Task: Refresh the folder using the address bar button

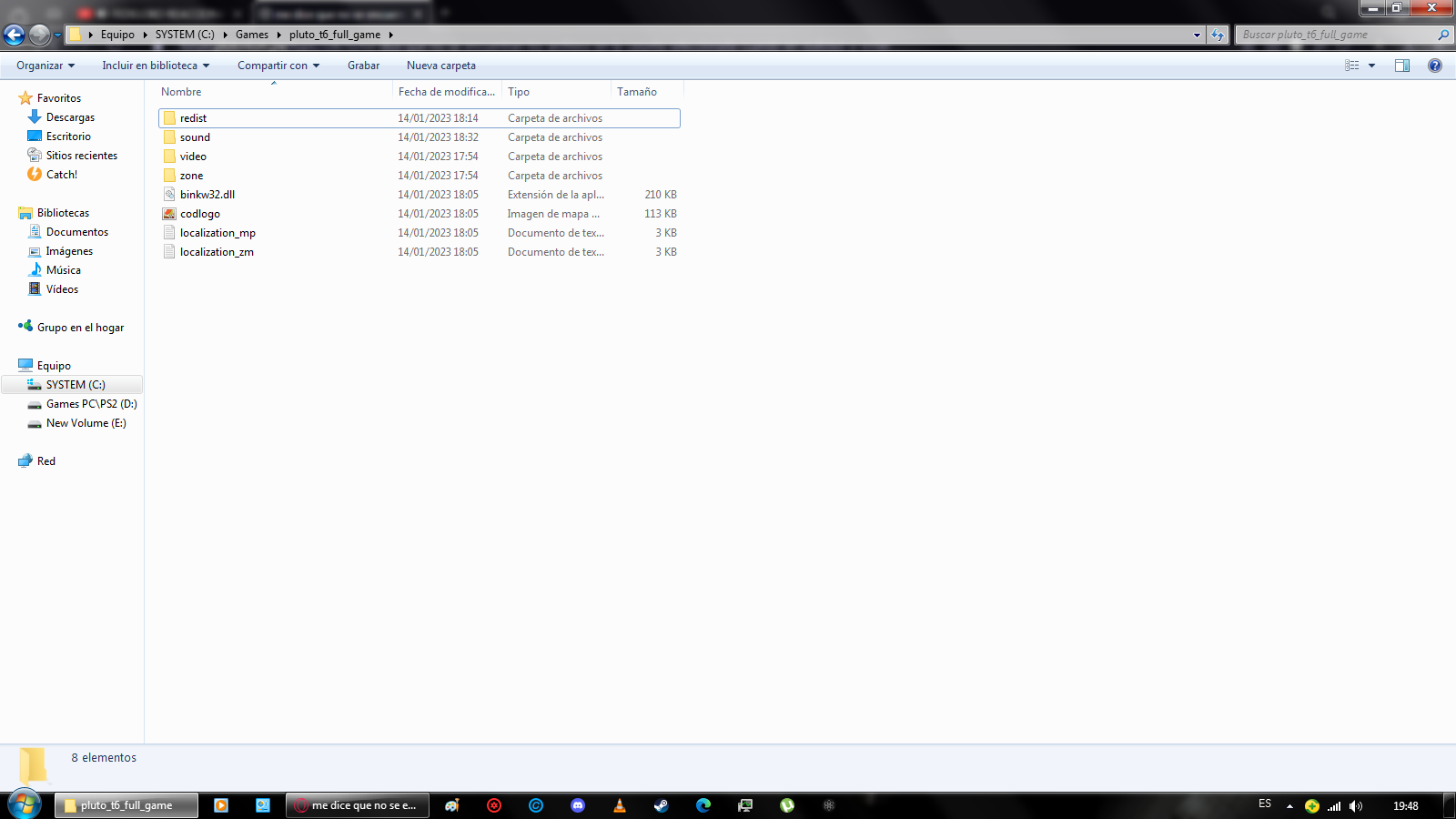Action: 1218,35
